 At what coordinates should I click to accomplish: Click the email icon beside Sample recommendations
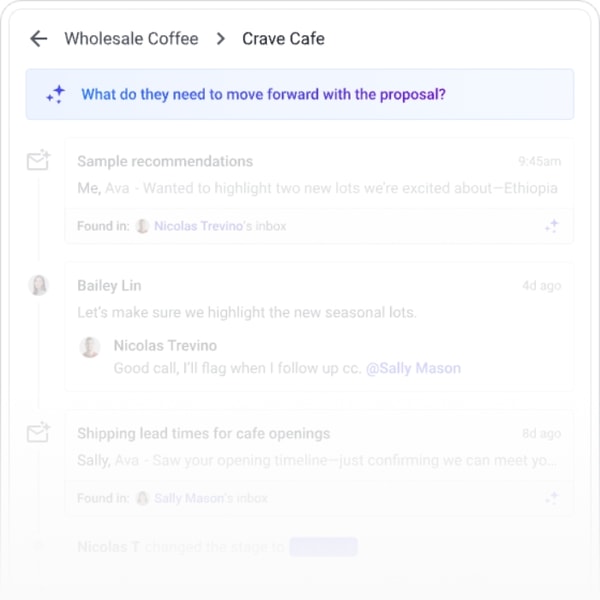(38, 160)
